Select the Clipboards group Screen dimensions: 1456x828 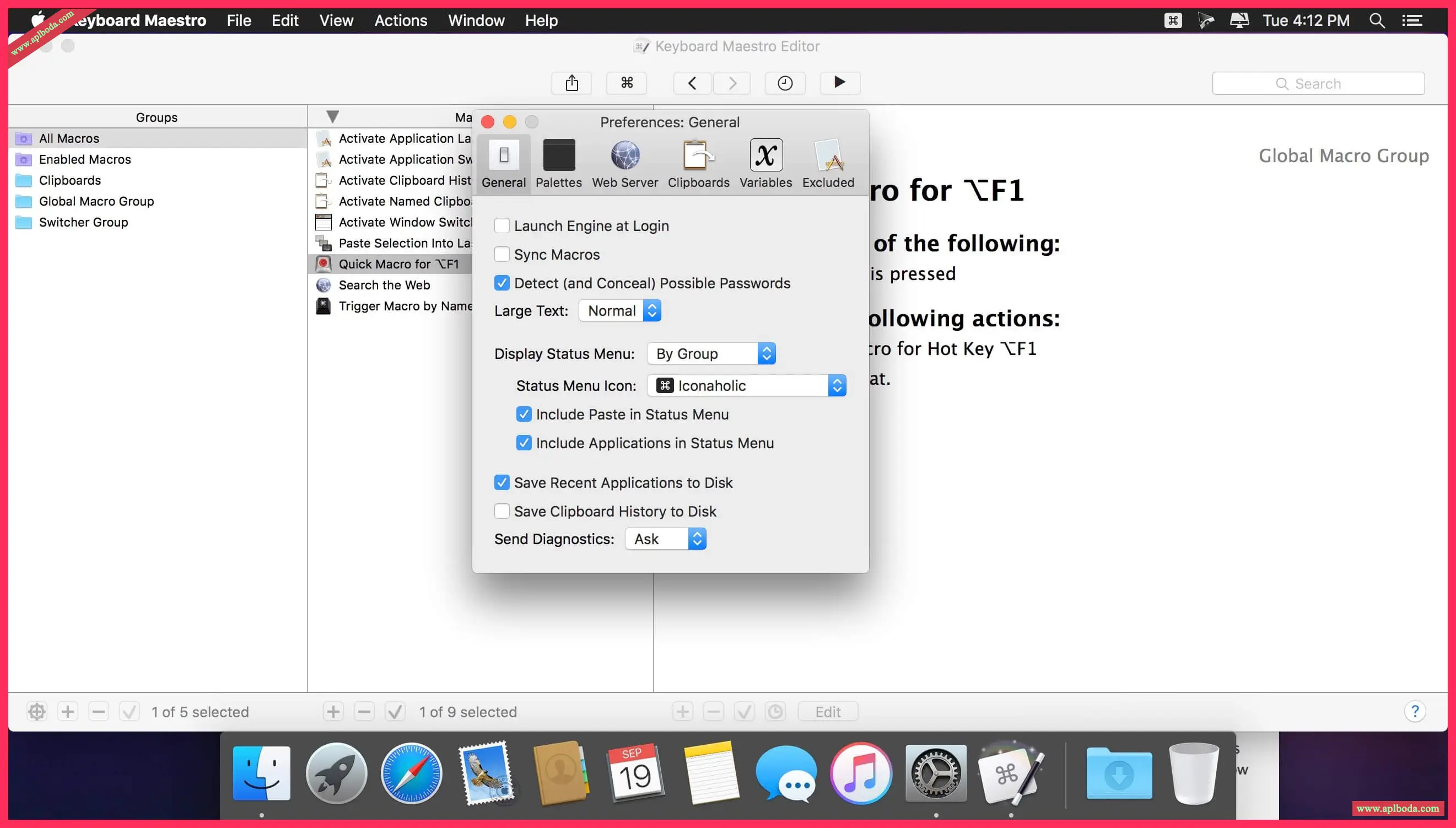pos(158,180)
